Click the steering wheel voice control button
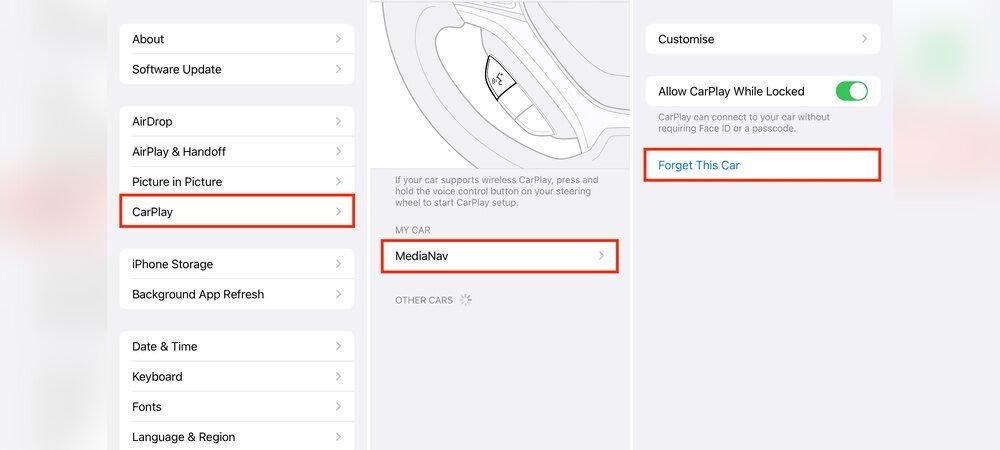 coord(501,78)
